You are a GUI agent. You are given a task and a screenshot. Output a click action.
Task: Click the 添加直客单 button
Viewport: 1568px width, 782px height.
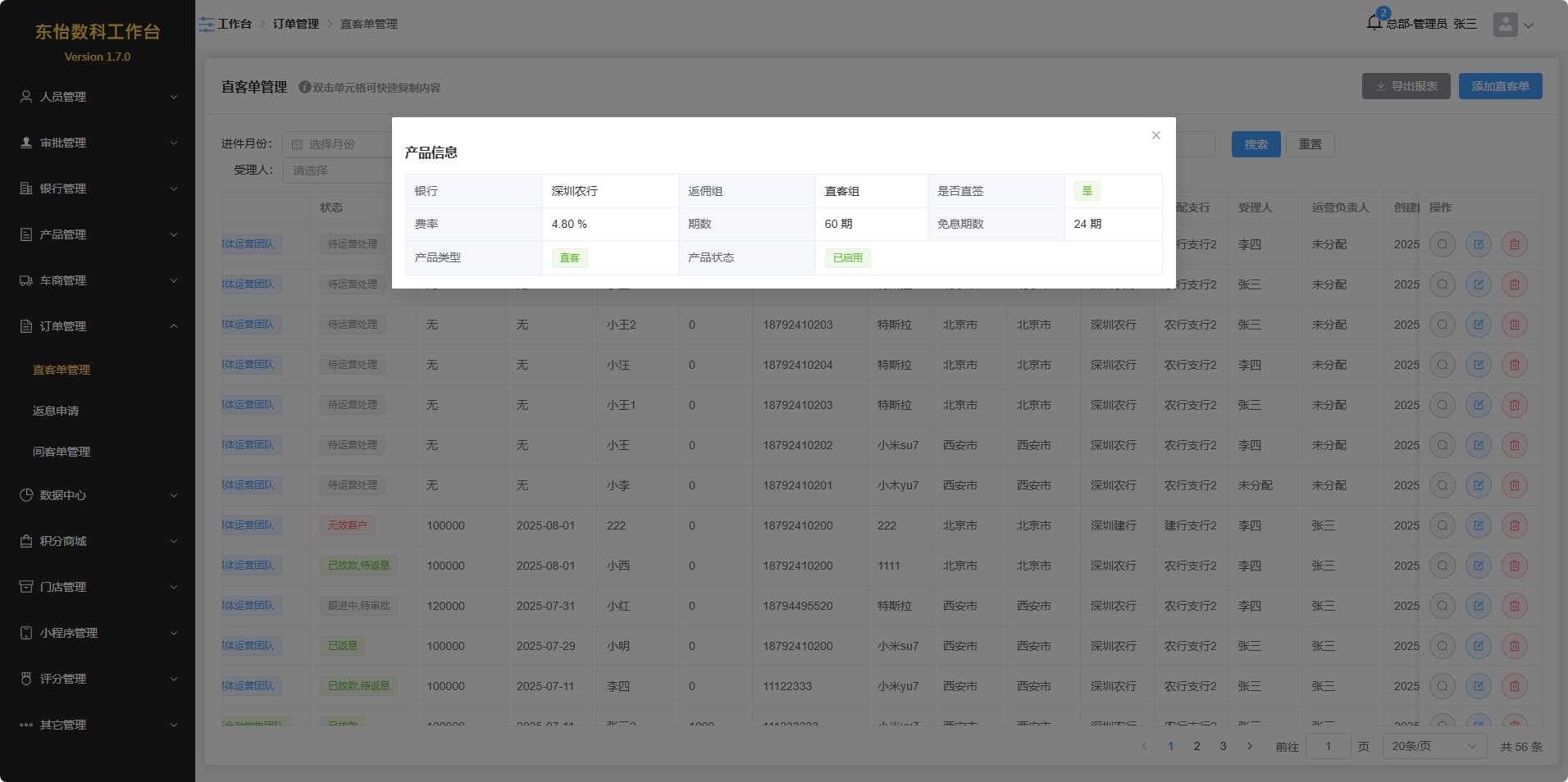pyautogui.click(x=1500, y=86)
